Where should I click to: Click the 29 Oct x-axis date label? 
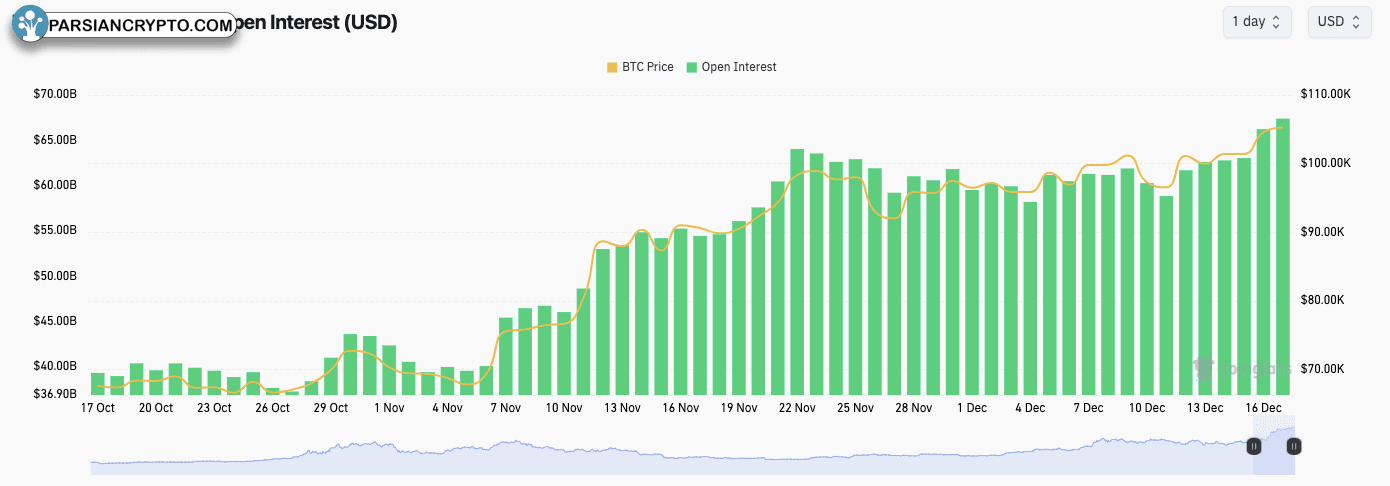pyautogui.click(x=330, y=408)
